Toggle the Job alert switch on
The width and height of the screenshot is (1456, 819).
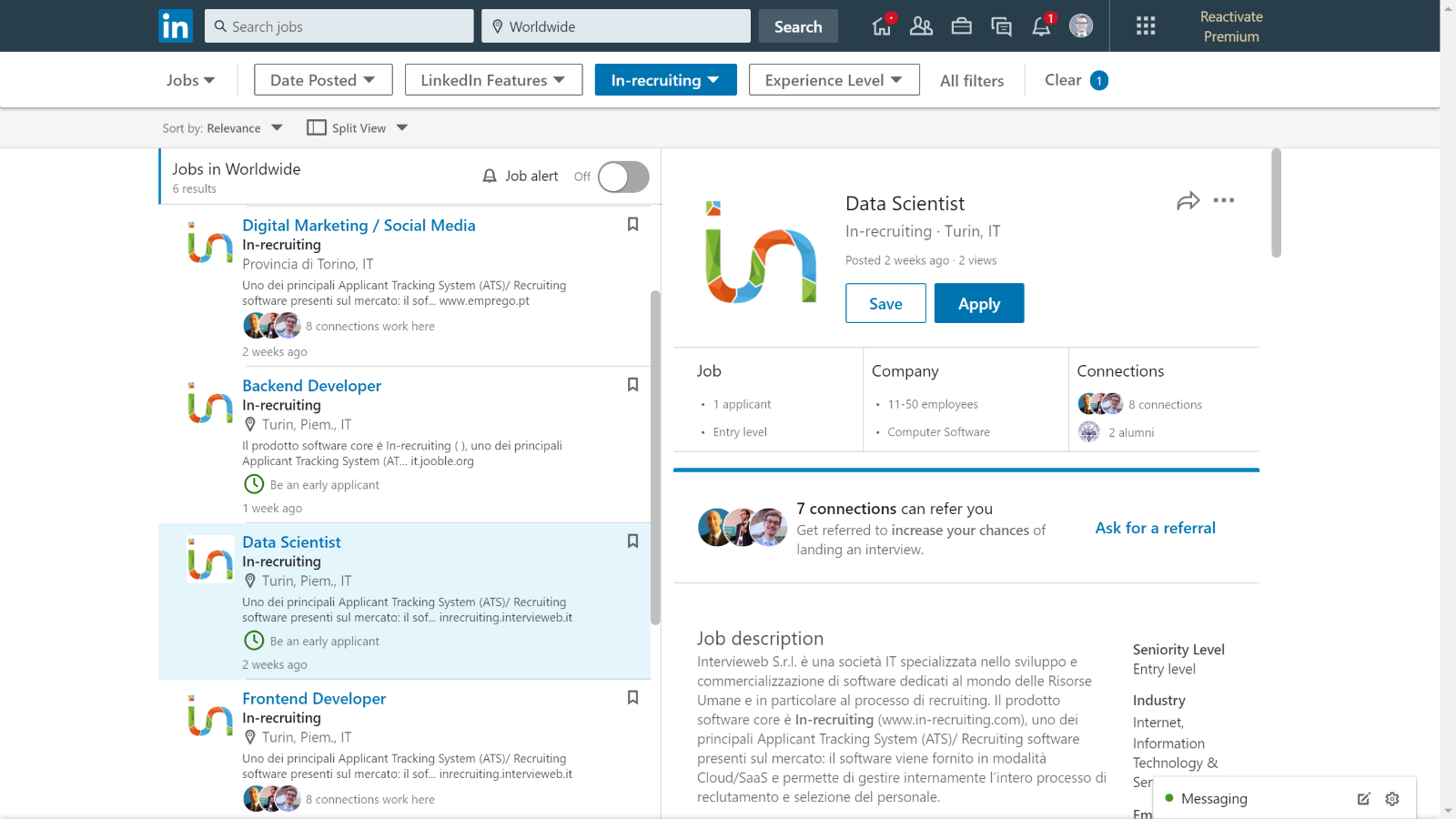coord(623,177)
